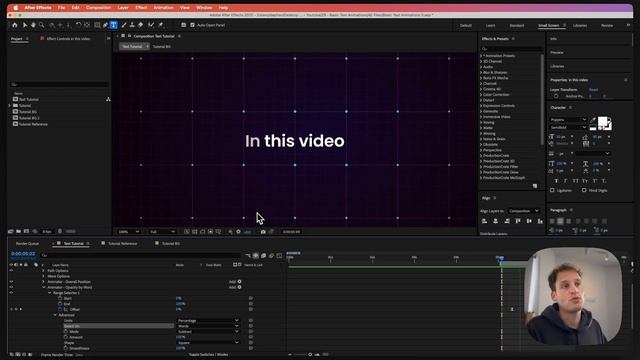
Task: Open the Apple menu
Action: coord(16,7)
